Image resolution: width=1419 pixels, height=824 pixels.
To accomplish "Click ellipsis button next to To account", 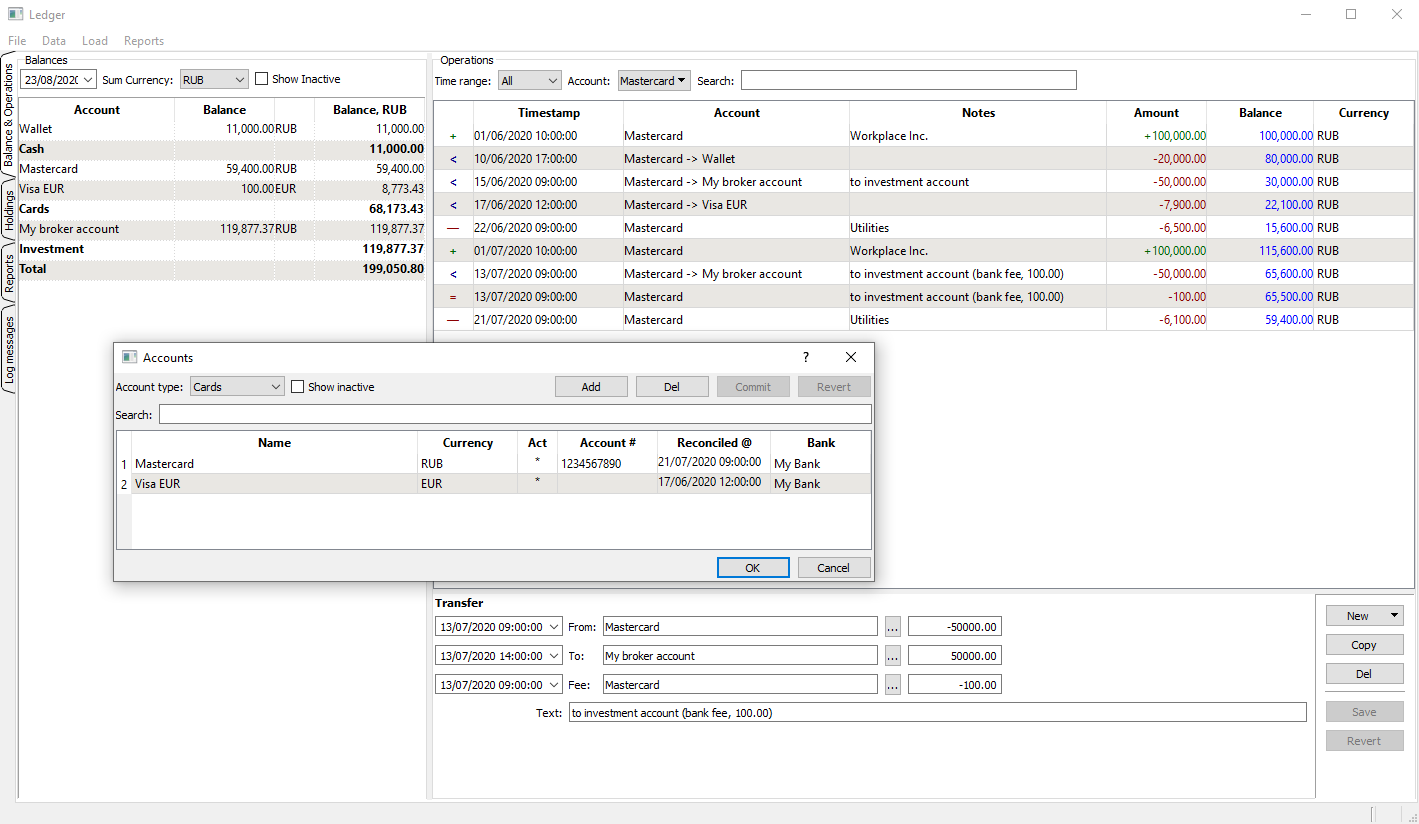I will click(x=893, y=656).
